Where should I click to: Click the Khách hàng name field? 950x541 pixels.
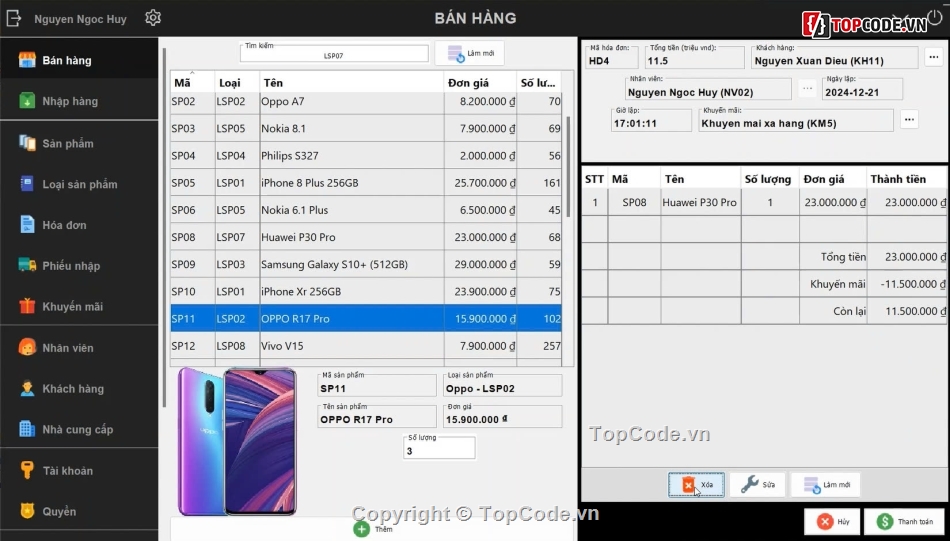click(x=835, y=57)
